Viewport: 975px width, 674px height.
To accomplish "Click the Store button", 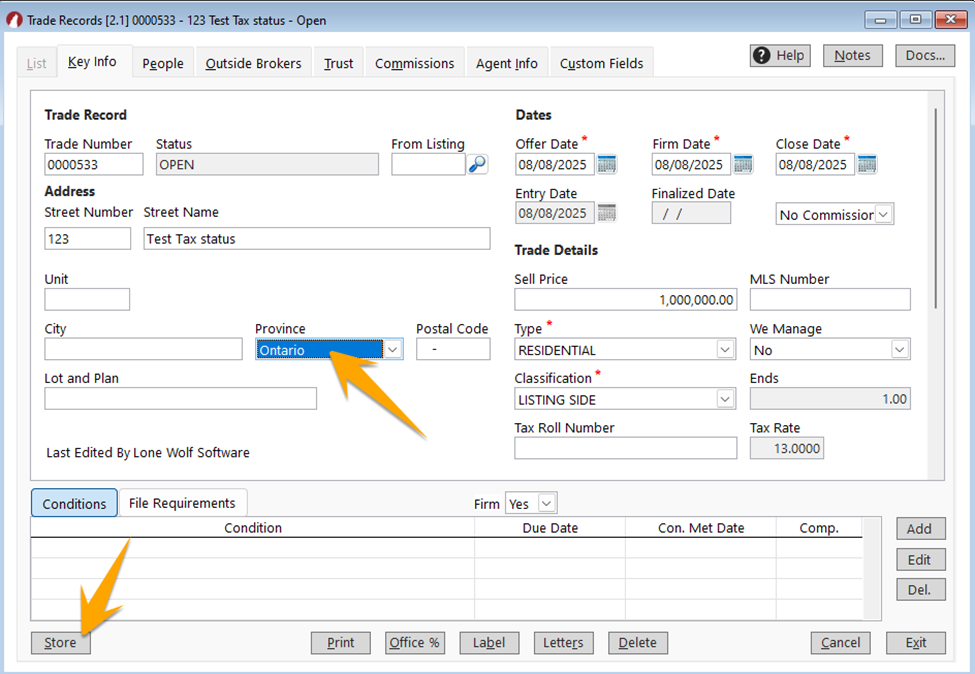I will (x=60, y=643).
